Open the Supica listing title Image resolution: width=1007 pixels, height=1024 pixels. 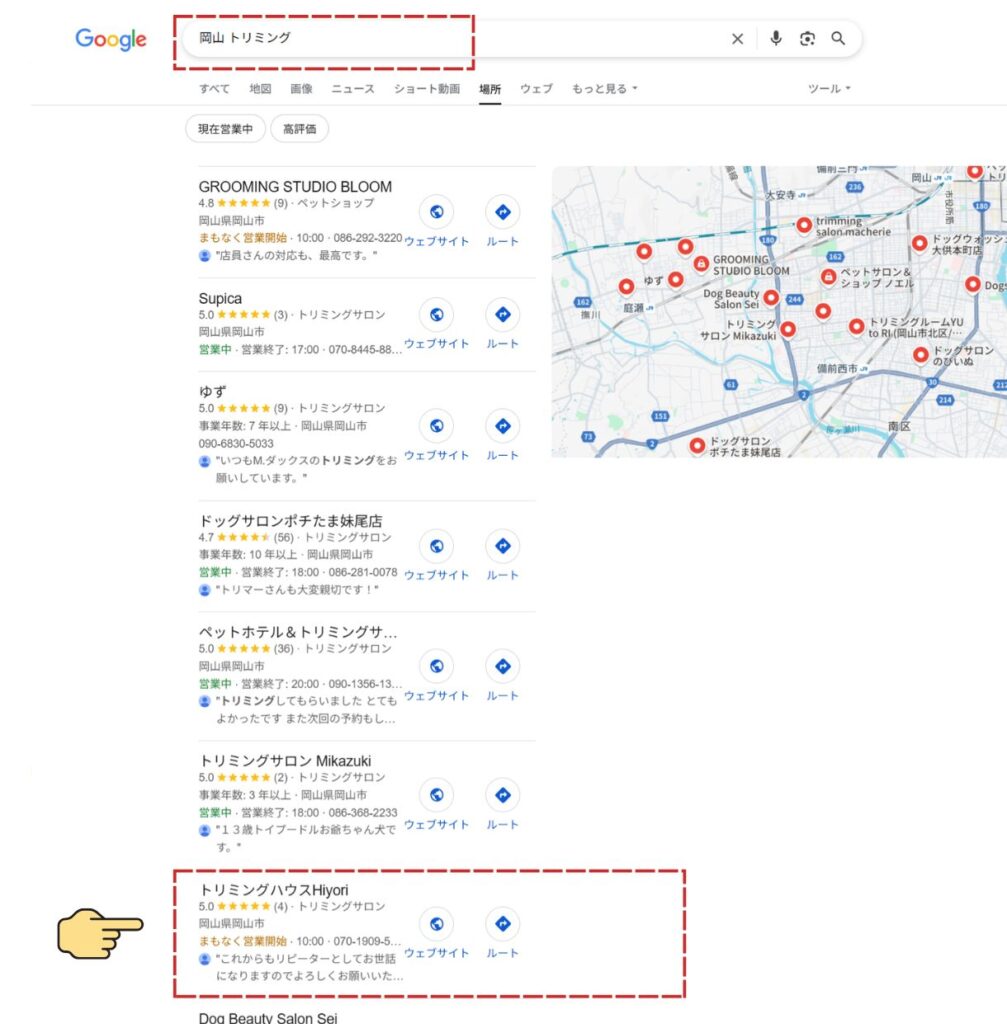tap(220, 298)
